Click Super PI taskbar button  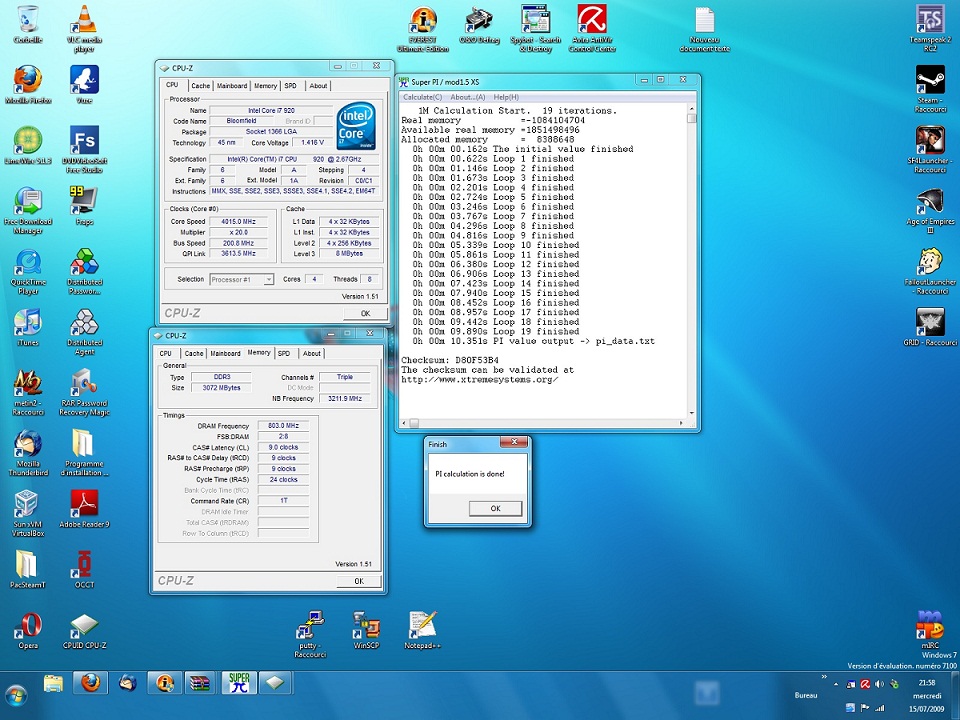tap(239, 683)
